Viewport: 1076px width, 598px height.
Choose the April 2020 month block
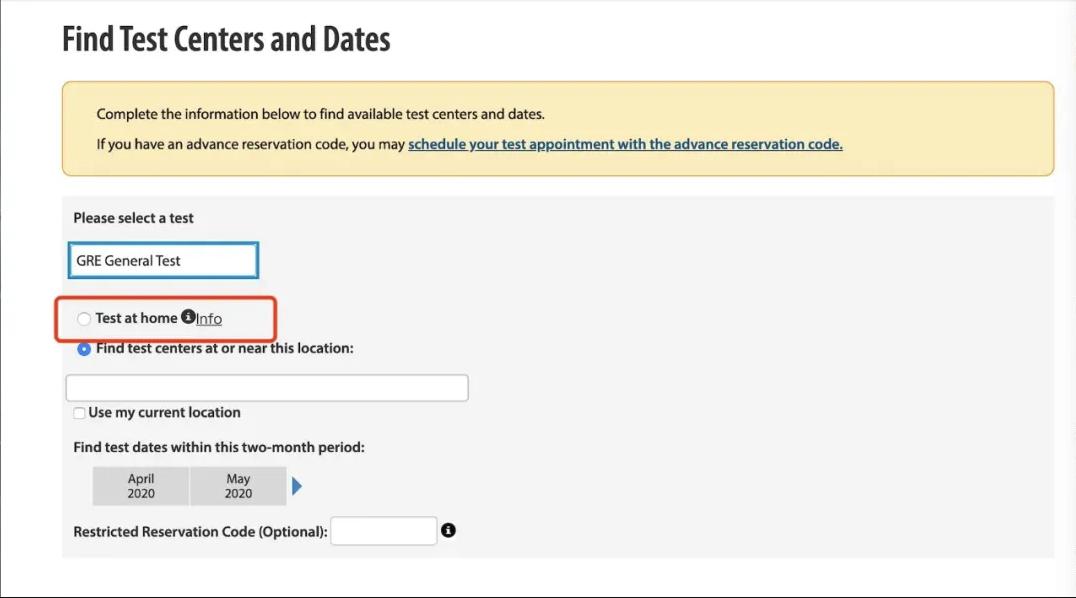[x=141, y=486]
